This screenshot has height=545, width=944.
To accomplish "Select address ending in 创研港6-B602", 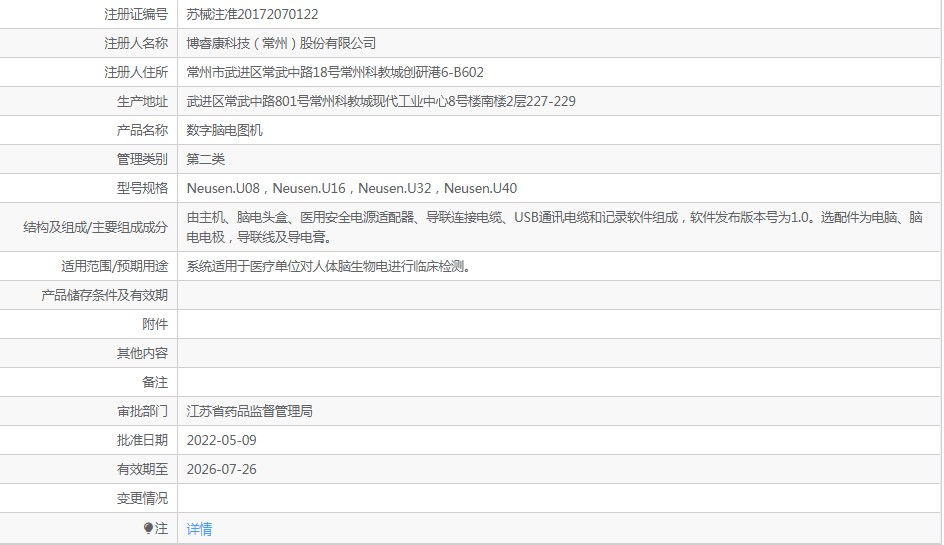I will click(335, 72).
